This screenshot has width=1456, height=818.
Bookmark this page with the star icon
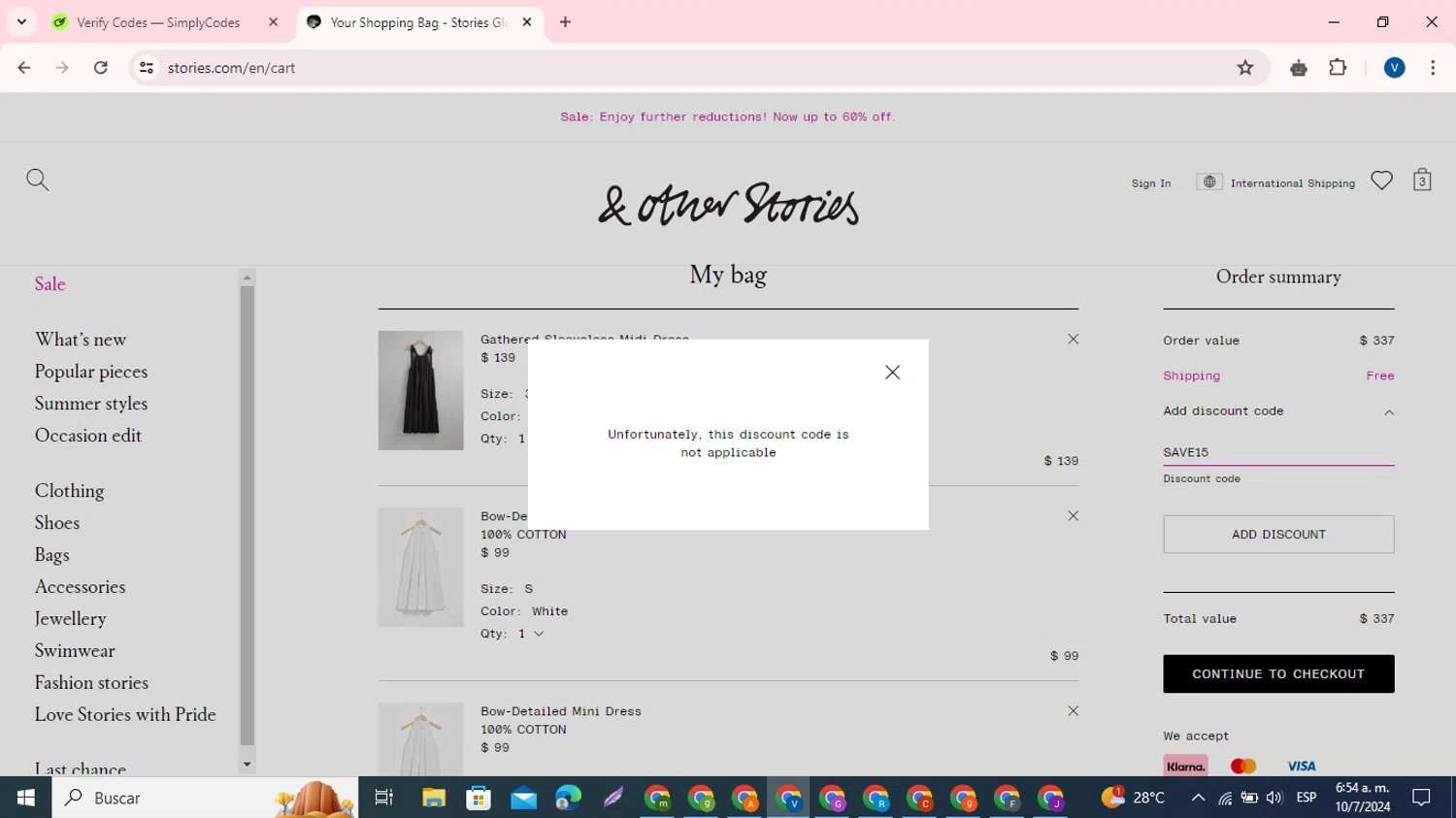[x=1245, y=68]
